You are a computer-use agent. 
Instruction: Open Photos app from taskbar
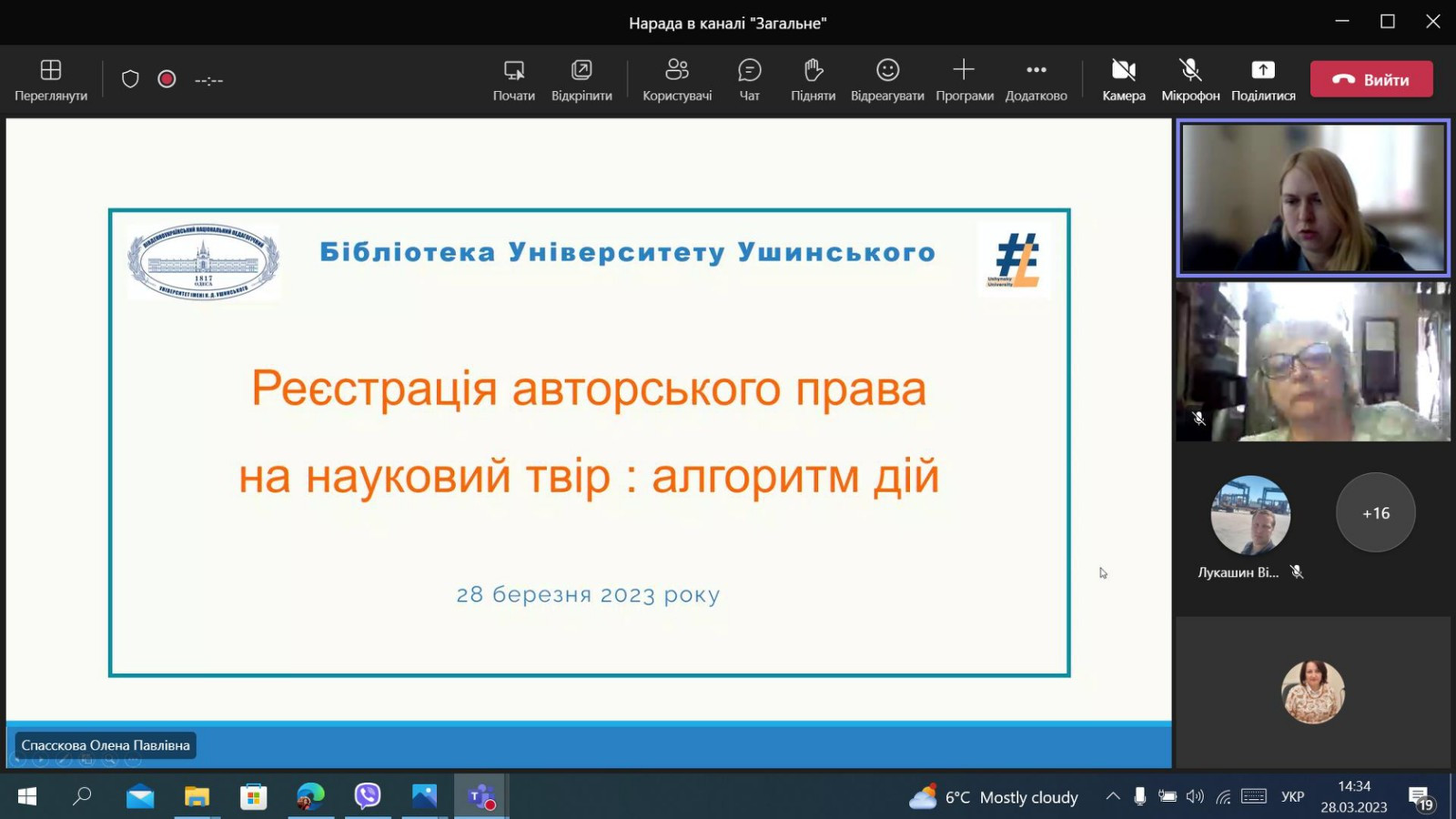(424, 797)
